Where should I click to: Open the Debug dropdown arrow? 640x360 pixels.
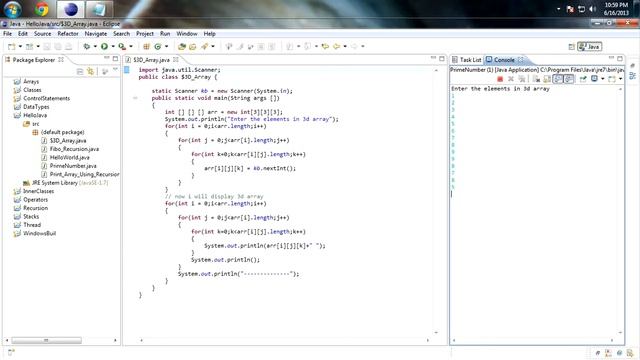point(95,47)
